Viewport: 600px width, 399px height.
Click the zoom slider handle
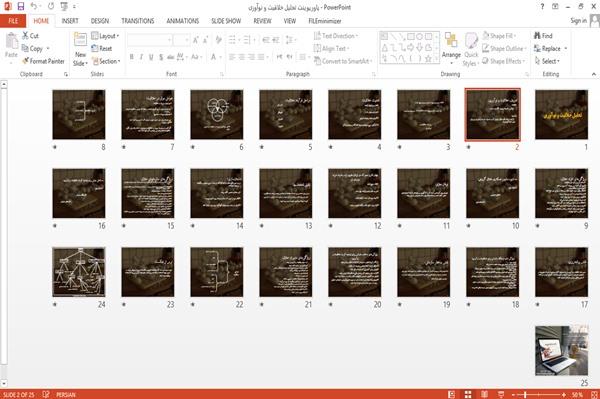click(525, 394)
